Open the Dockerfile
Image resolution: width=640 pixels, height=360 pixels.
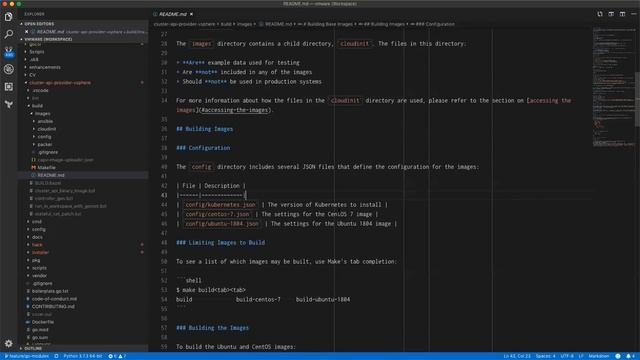coord(42,322)
